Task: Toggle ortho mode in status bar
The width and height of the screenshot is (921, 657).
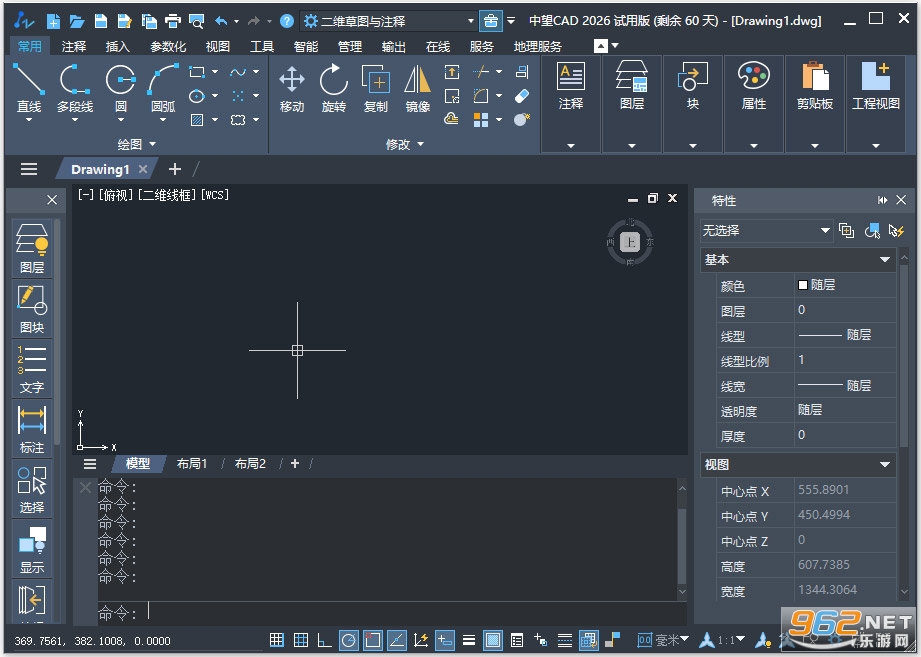Action: (324, 640)
